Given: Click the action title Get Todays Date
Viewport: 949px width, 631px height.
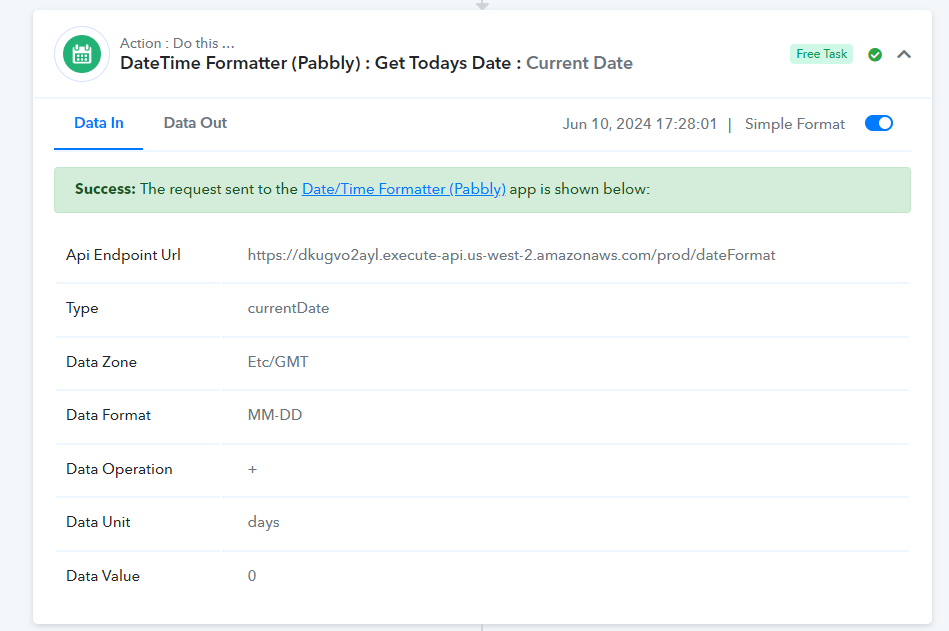Looking at the screenshot, I should click(x=442, y=63).
